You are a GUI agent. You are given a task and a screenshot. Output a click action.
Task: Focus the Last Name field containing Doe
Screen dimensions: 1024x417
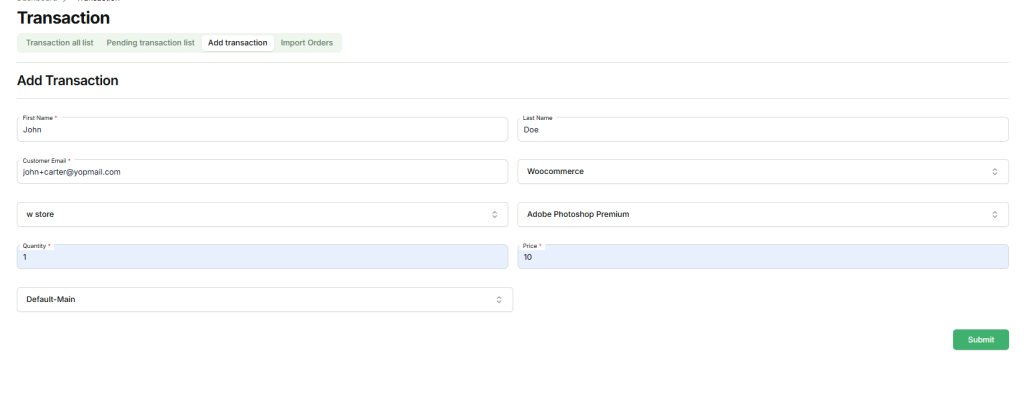(762, 129)
